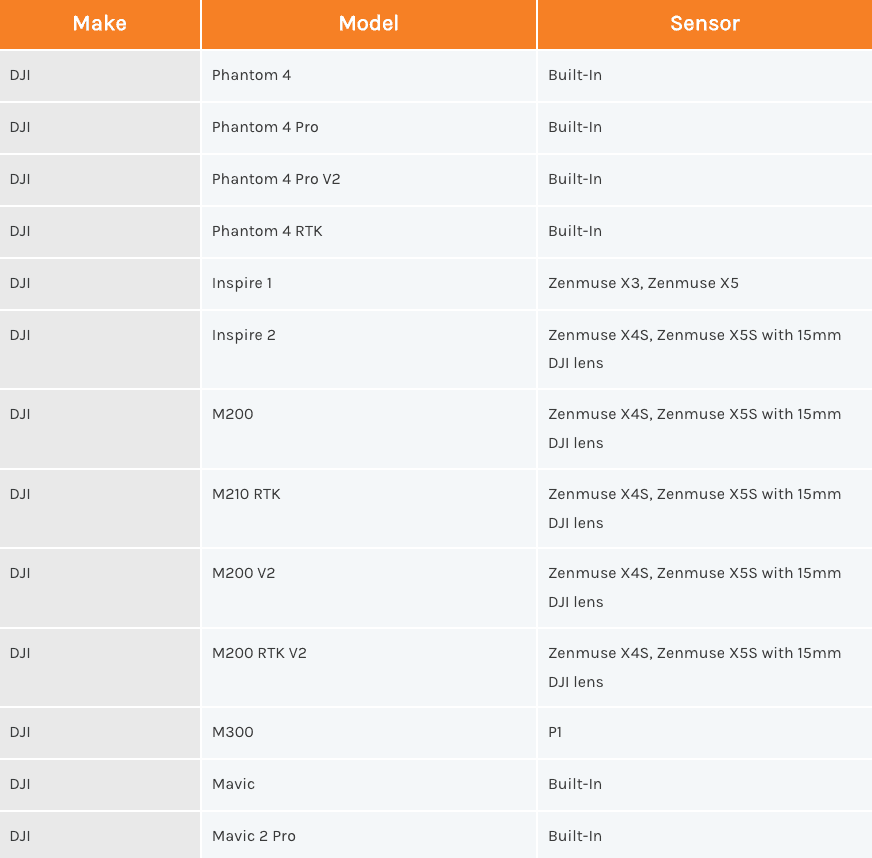Click the sensor cell in M210 RTK row
This screenshot has width=872, height=858.
pos(705,508)
